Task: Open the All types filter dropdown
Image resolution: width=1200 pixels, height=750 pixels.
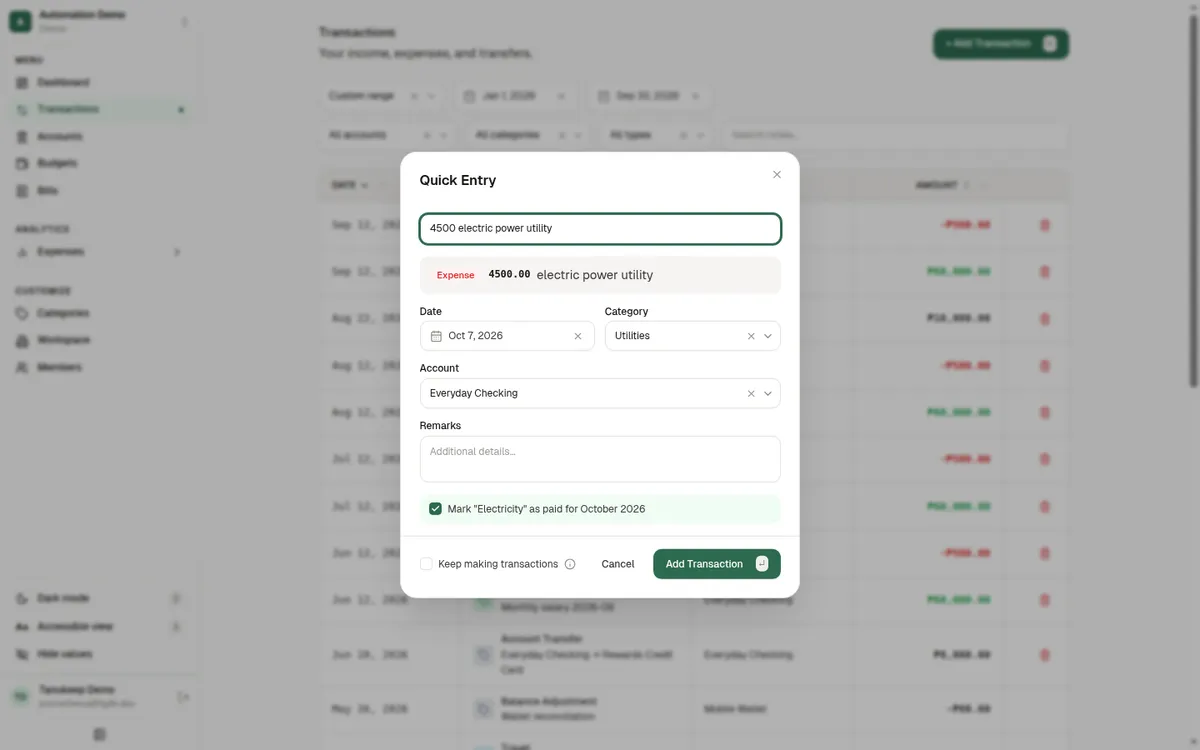Action: tap(658, 135)
